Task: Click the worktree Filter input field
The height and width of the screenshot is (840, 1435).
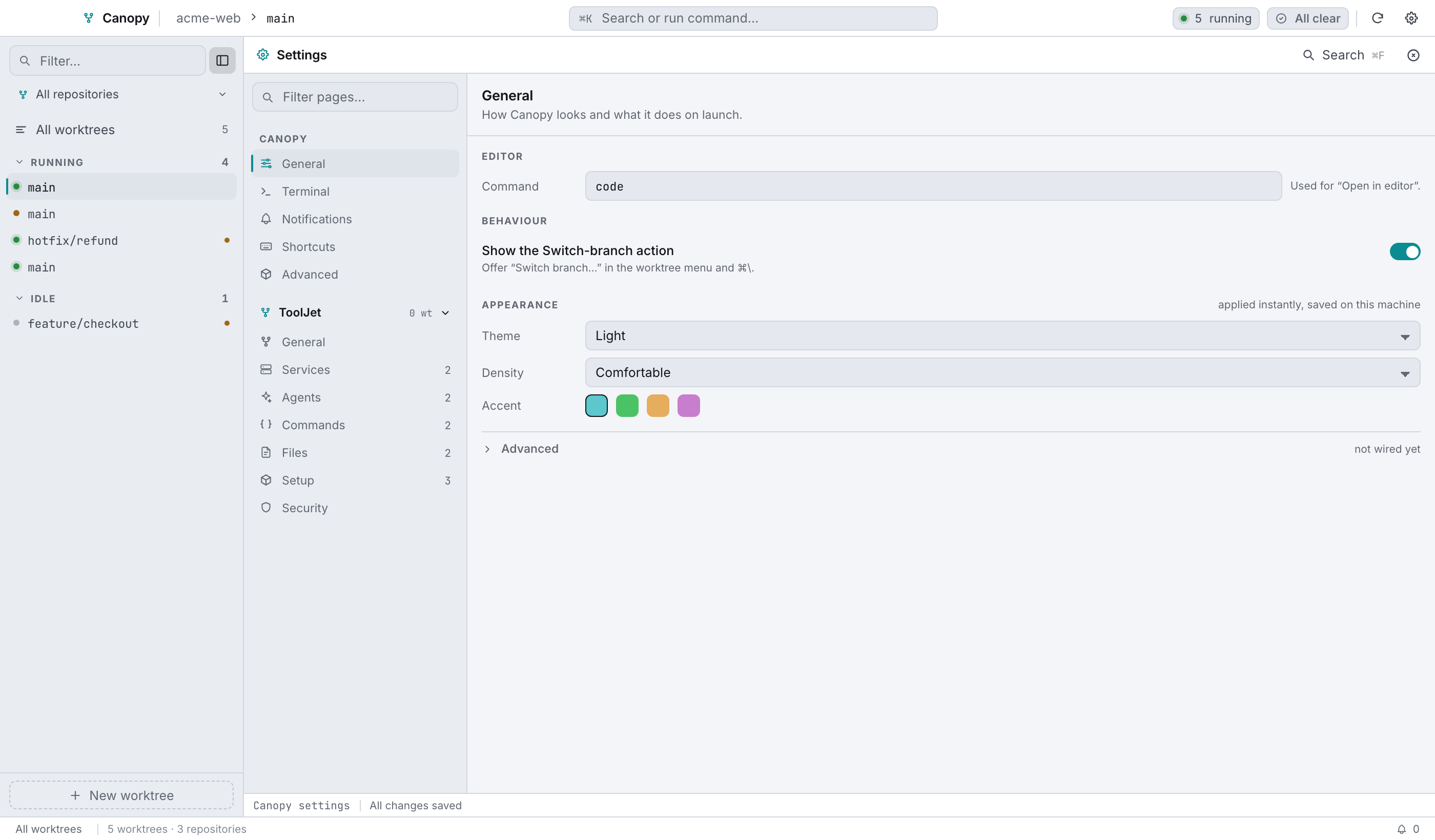Action: (x=108, y=60)
